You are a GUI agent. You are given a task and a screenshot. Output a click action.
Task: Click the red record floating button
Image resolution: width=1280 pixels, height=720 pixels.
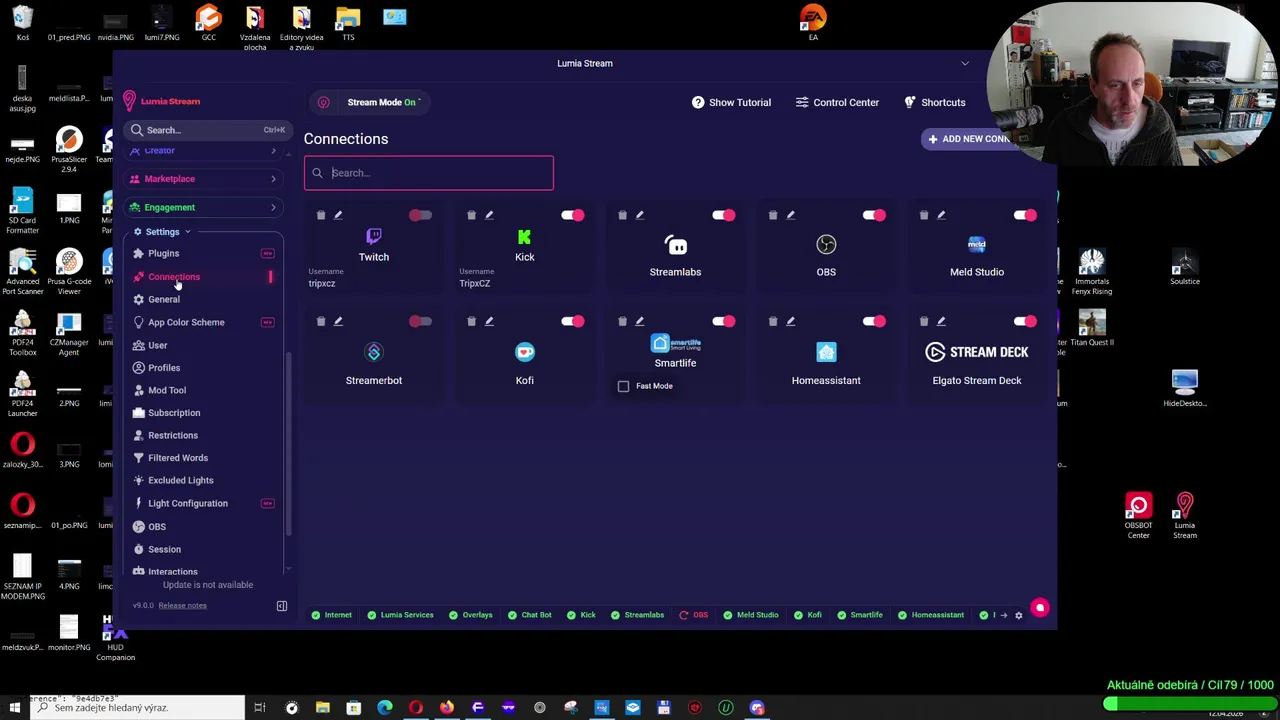pyautogui.click(x=1040, y=608)
